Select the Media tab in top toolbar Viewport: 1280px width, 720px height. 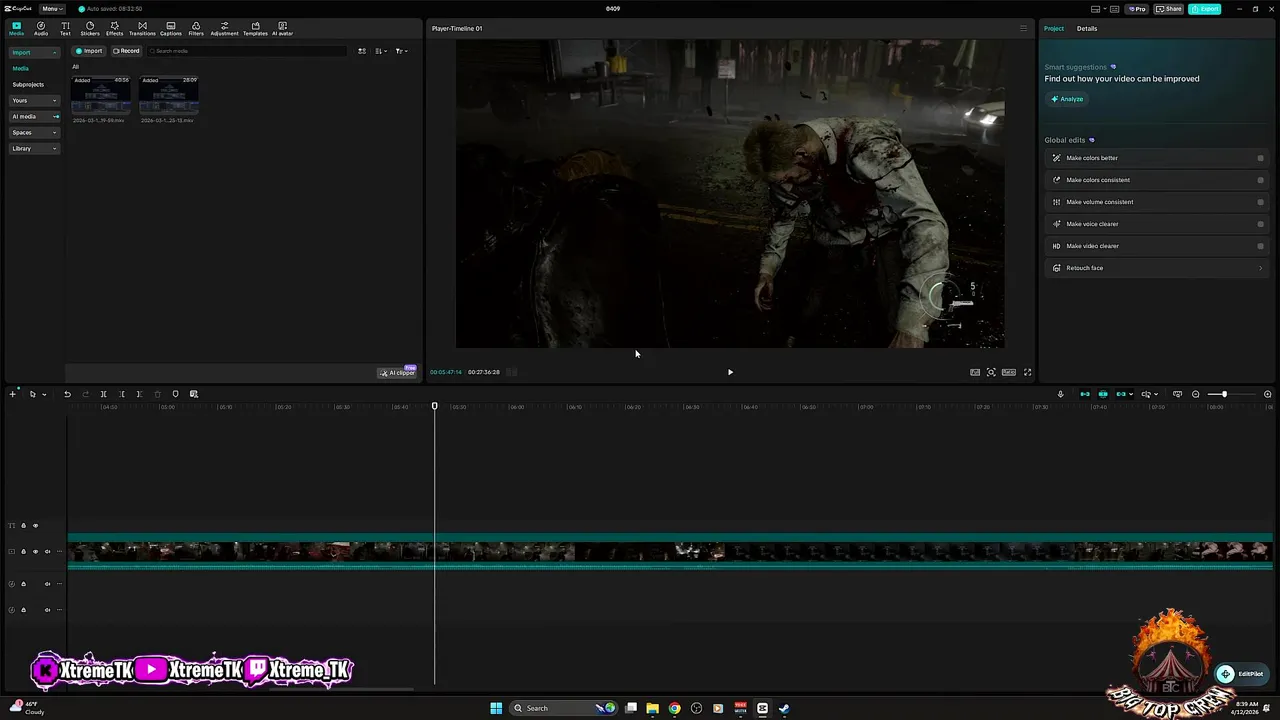point(16,28)
